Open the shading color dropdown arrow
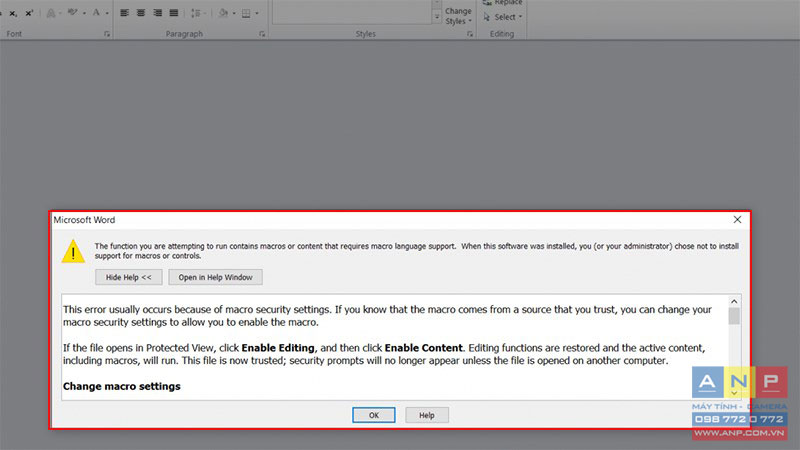 [x=234, y=13]
